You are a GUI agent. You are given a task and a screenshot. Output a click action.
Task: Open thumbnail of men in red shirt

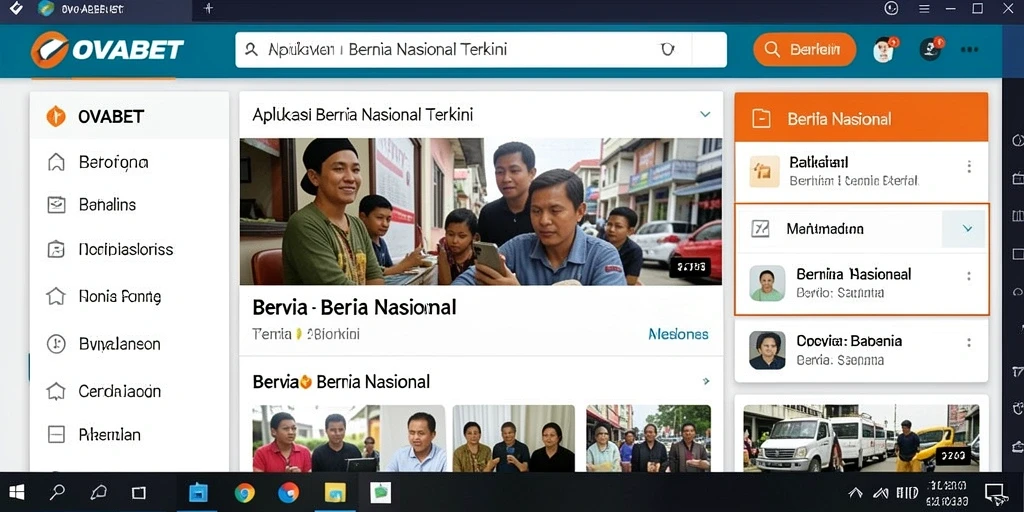click(349, 438)
